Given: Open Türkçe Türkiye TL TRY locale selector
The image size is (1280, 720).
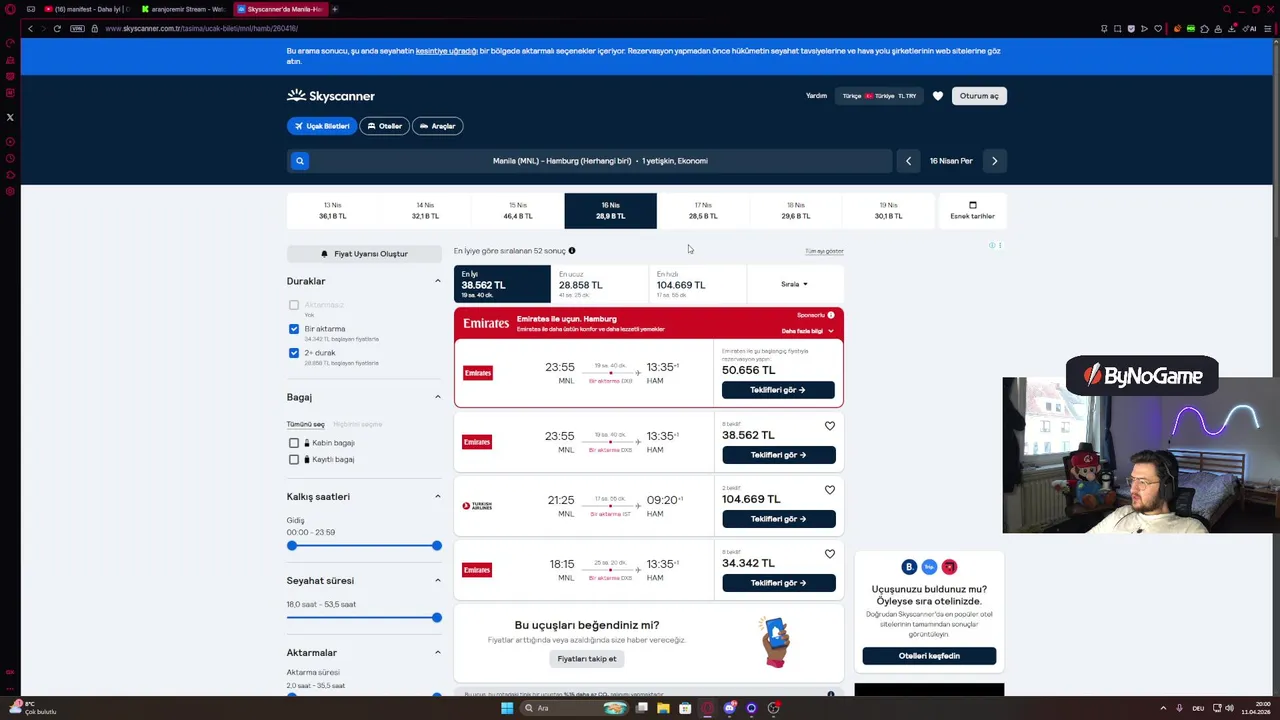Looking at the screenshot, I should click(879, 96).
